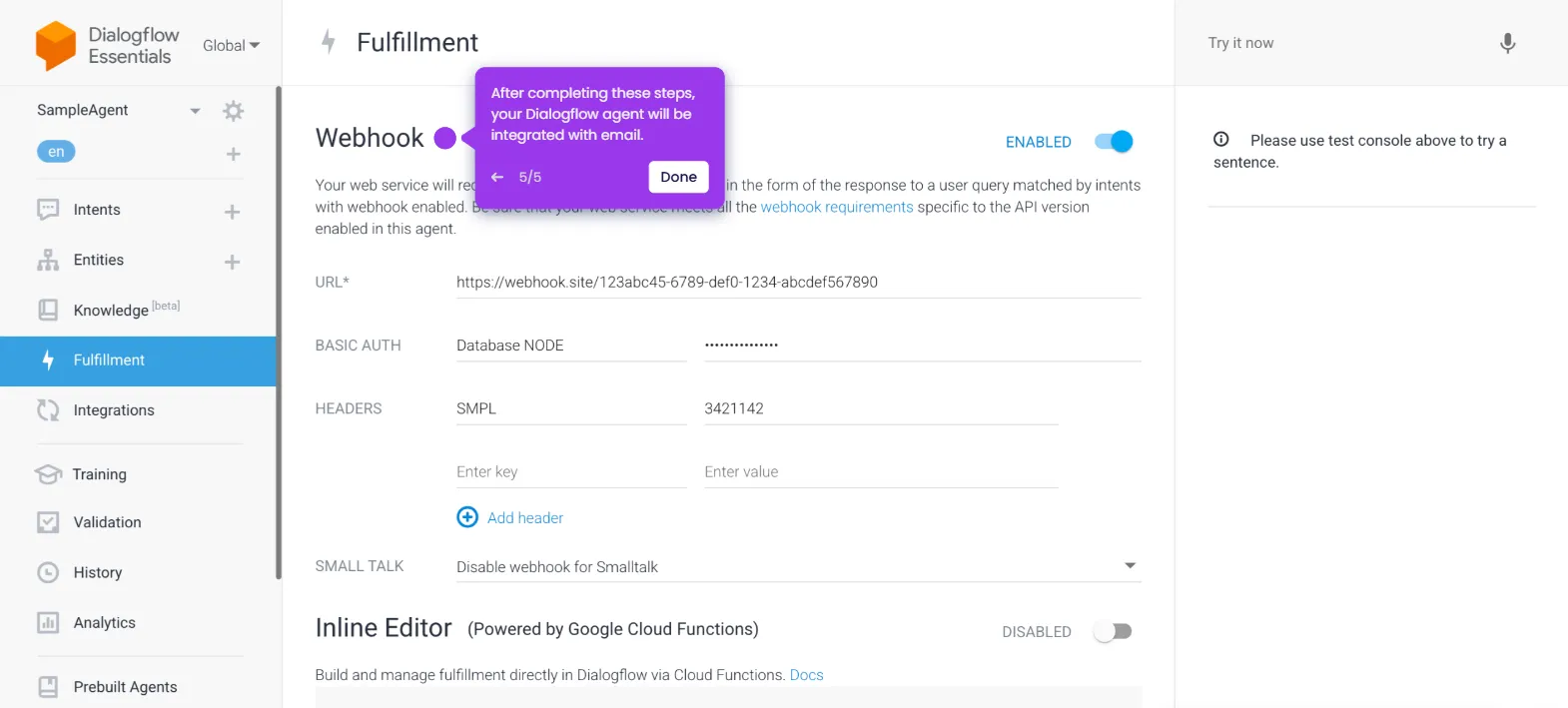This screenshot has width=1568, height=708.
Task: Click the Basic Auth password field
Action: tap(923, 346)
